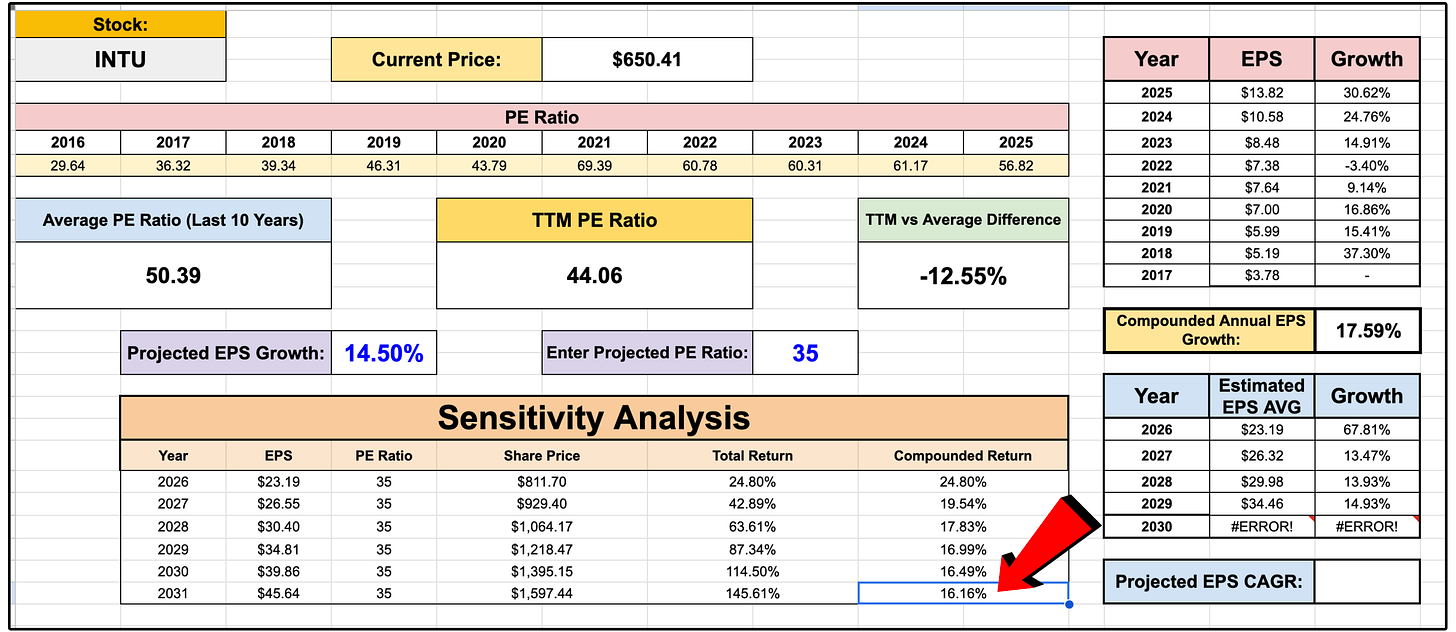
Task: Select the 2031 compounded return 16.16% cell
Action: 963,593
